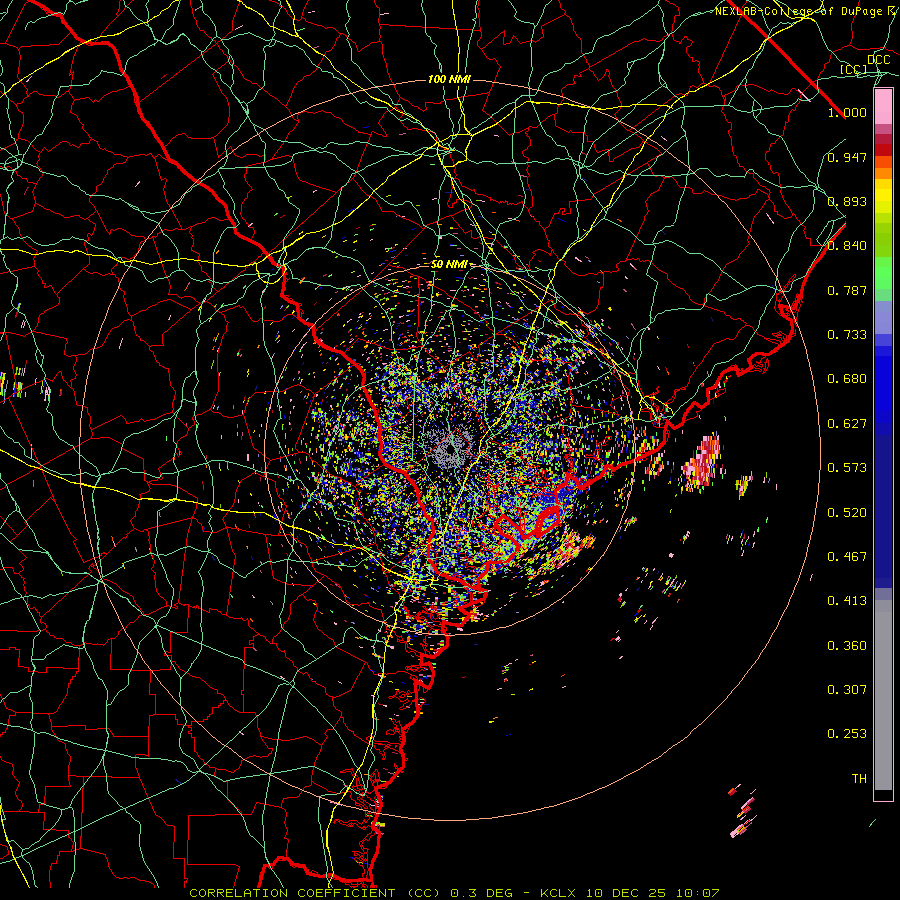Select the 0.680 legend value
Image resolution: width=900 pixels, height=900 pixels.
coord(847,379)
